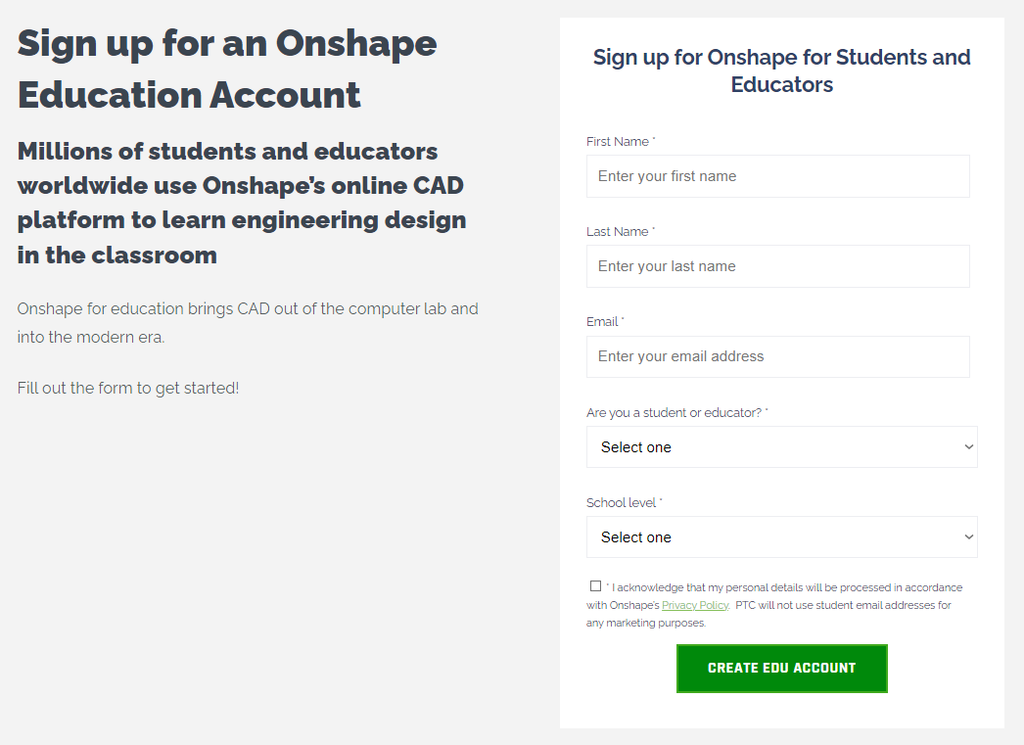Select the Email address input field
The height and width of the screenshot is (745, 1024).
pos(777,357)
